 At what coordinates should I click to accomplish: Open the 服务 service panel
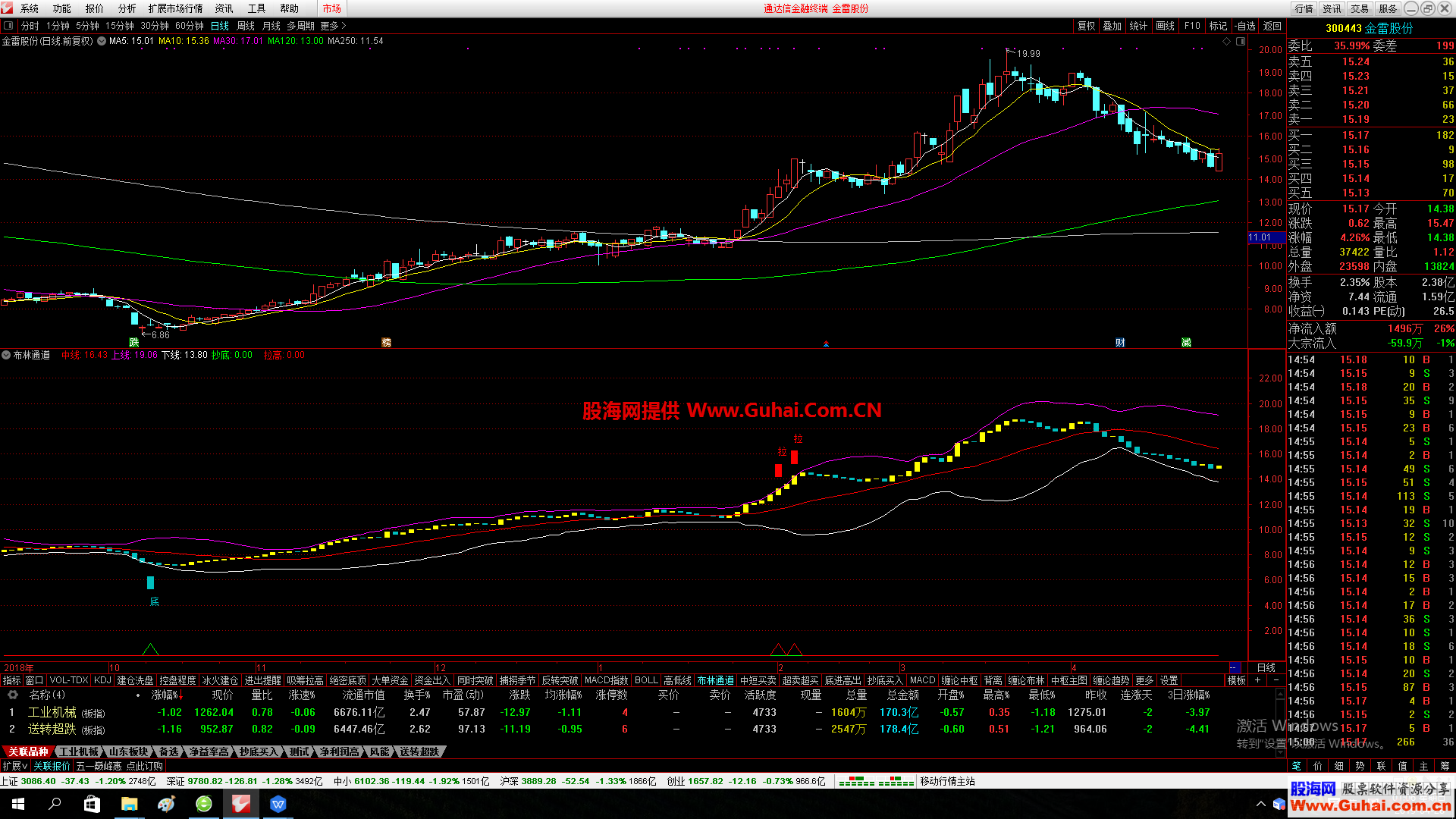(1388, 8)
